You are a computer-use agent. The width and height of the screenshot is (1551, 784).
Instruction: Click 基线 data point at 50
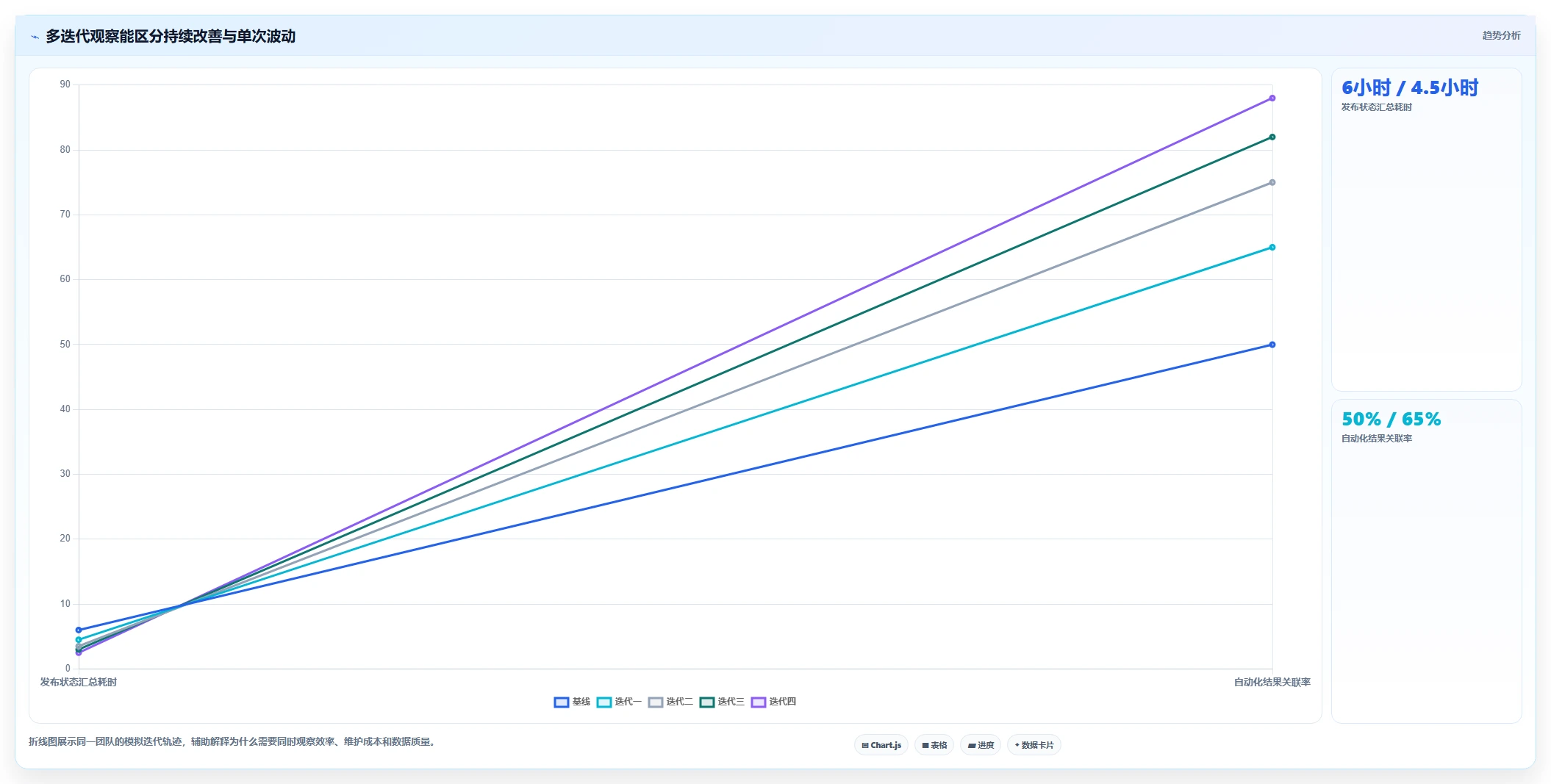(1272, 345)
